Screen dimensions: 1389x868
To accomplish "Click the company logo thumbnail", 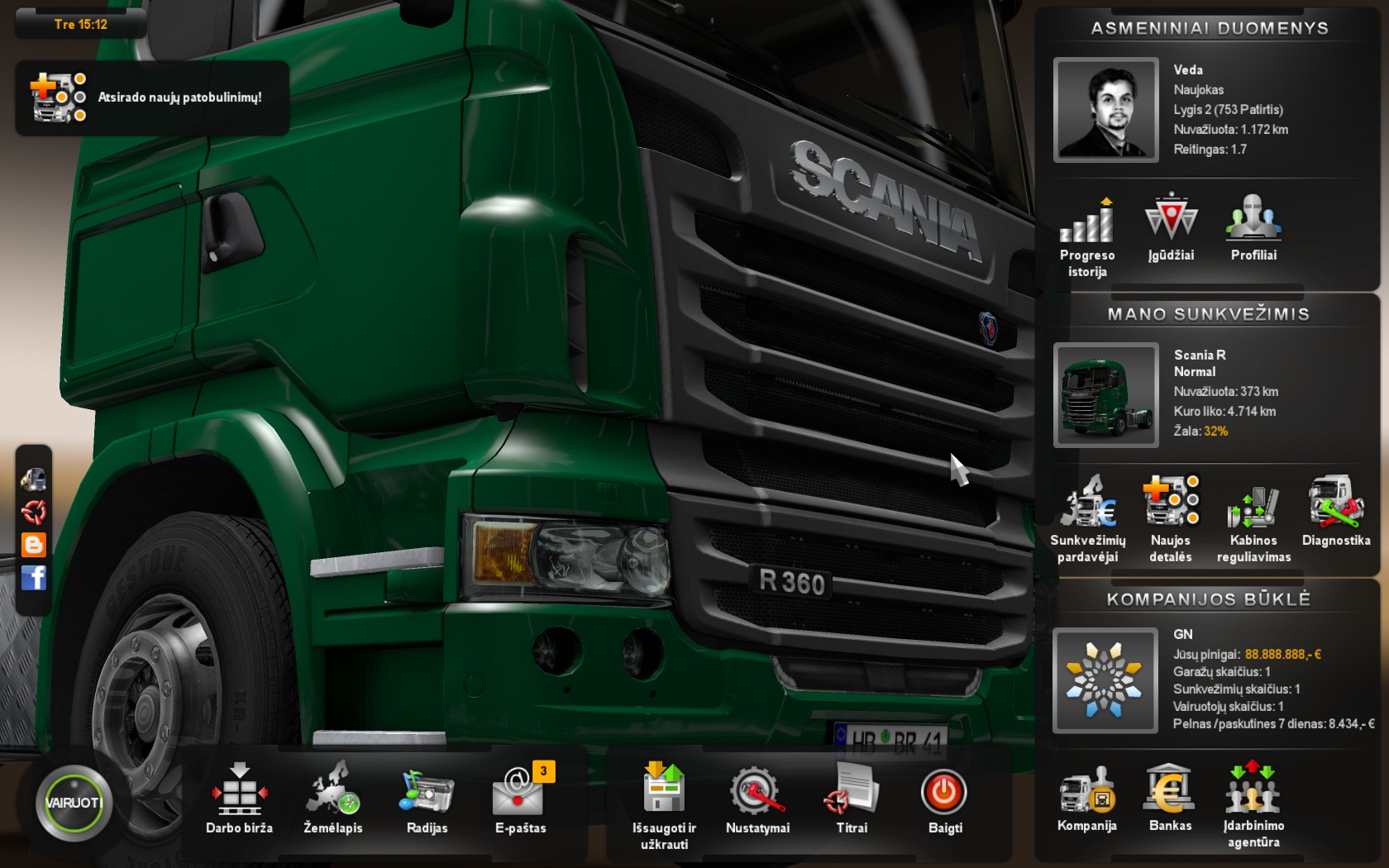I will pos(1106,680).
